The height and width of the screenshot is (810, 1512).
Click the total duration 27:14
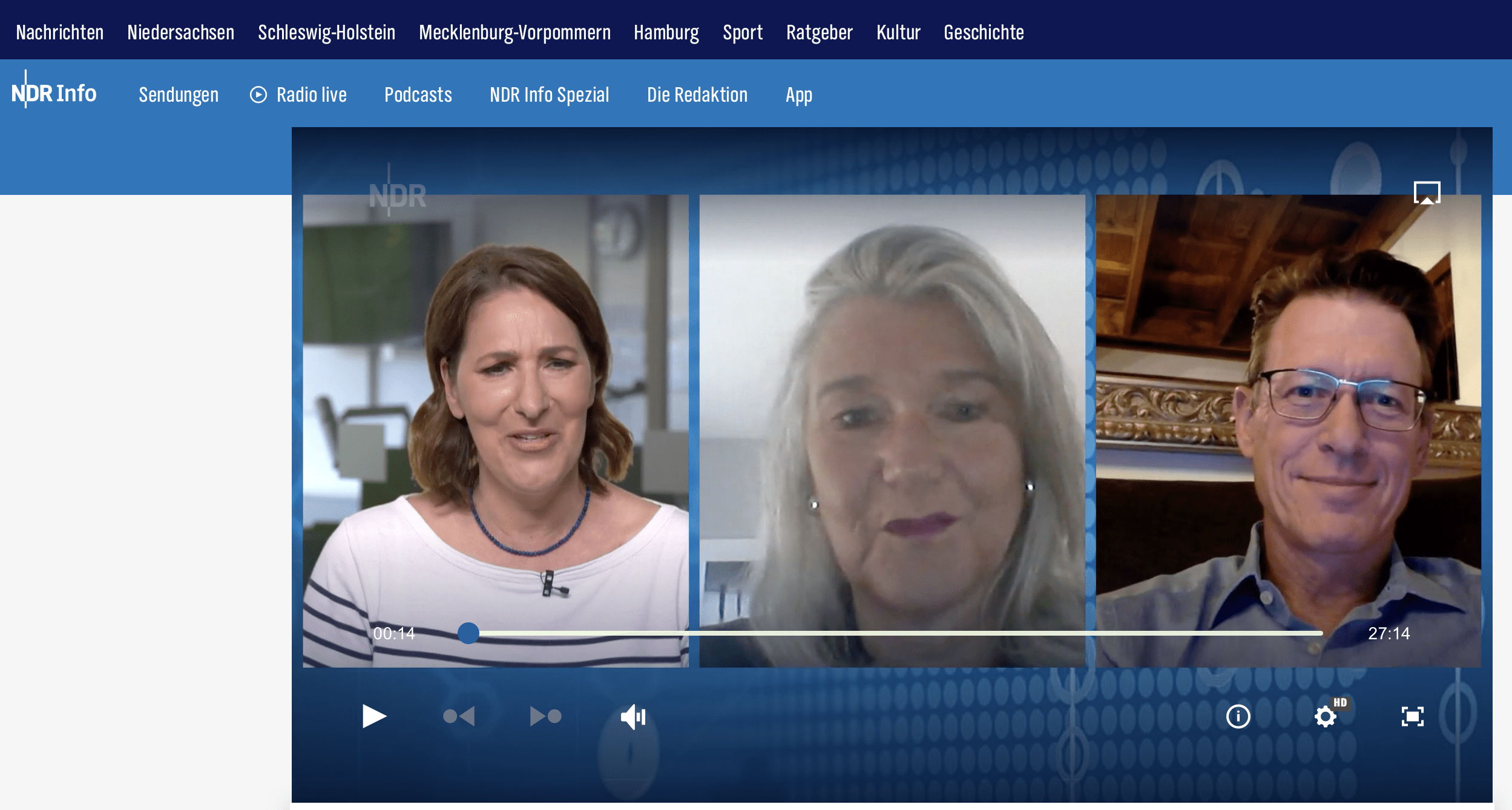point(1389,633)
